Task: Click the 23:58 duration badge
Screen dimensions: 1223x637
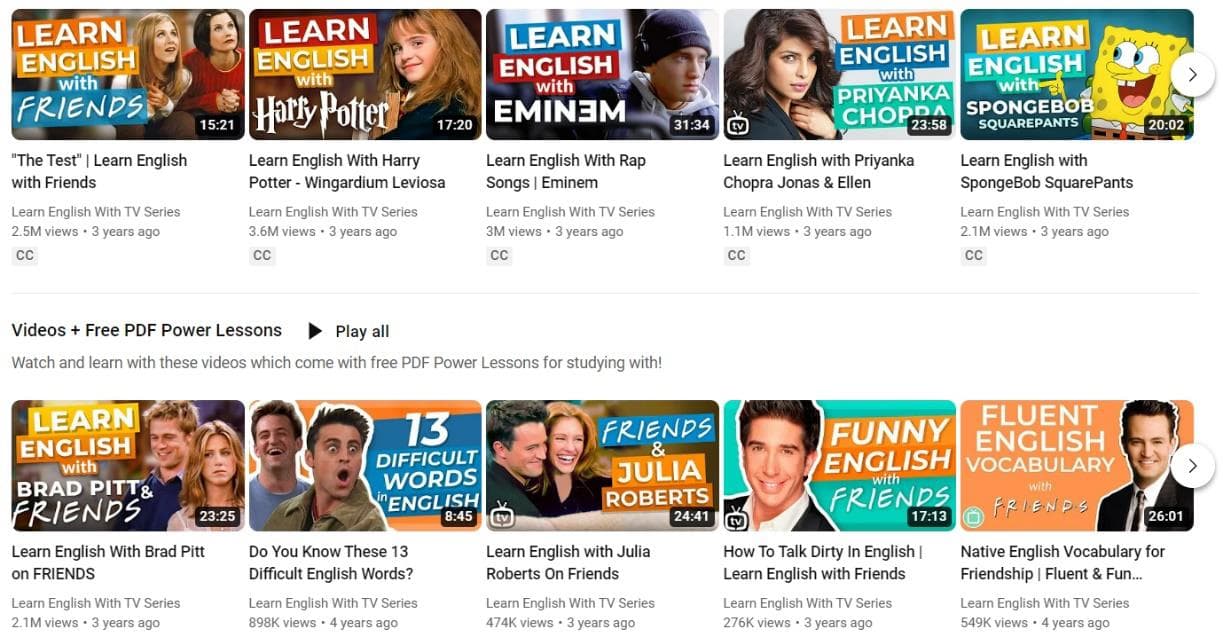Action: pyautogui.click(x=928, y=125)
